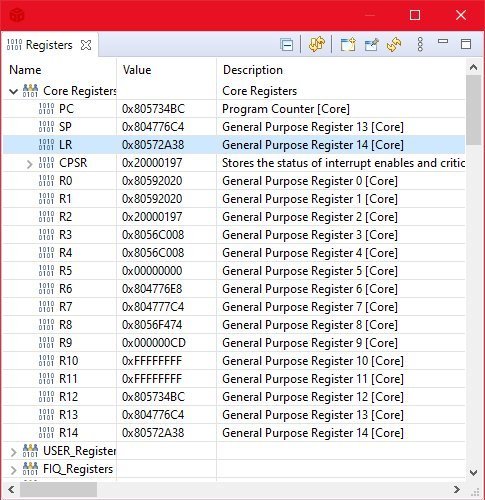This screenshot has height=500, width=485.
Task: Click the R8 value 0x8056F474
Action: pyautogui.click(x=152, y=325)
